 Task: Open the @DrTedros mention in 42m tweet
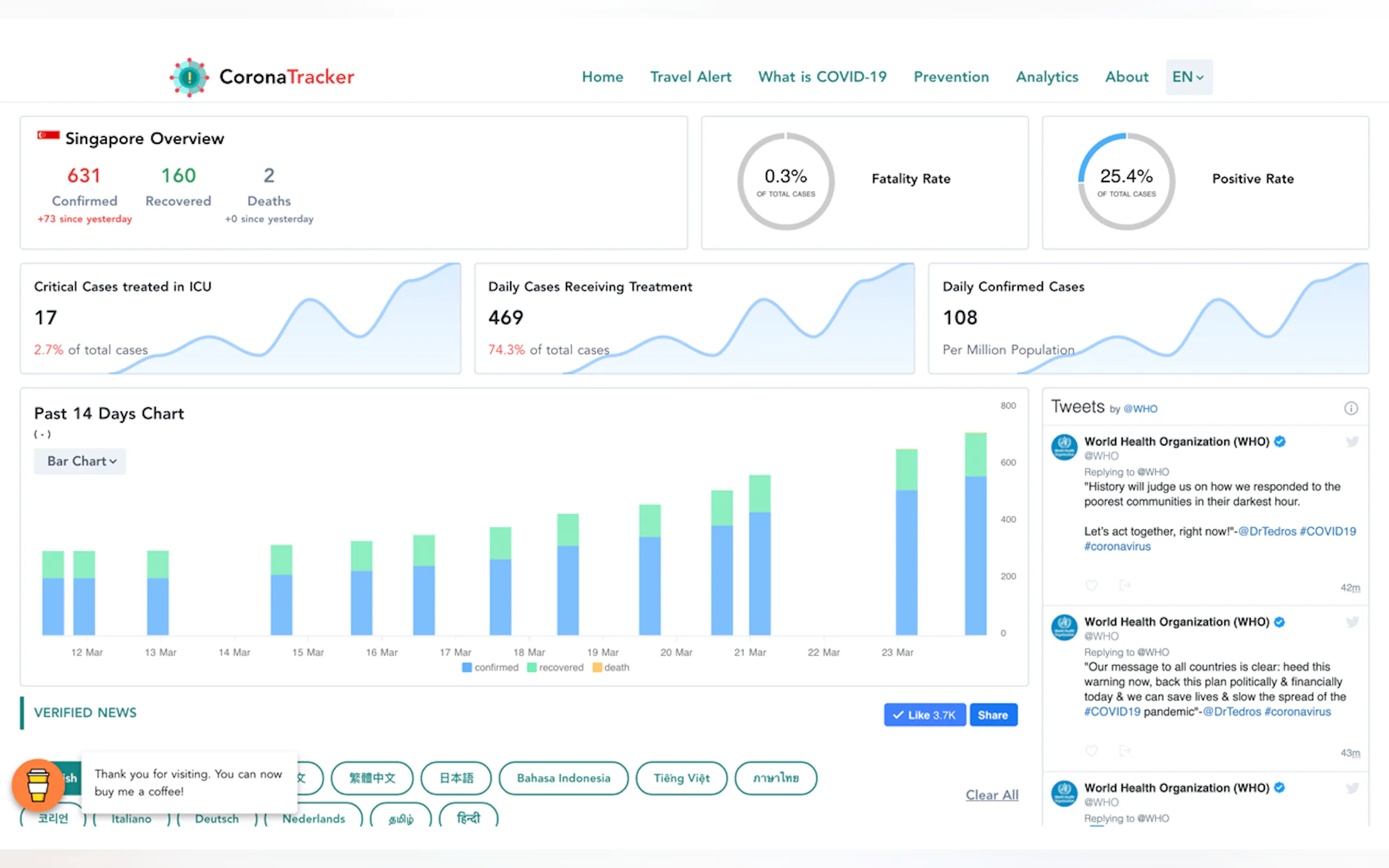(1267, 531)
